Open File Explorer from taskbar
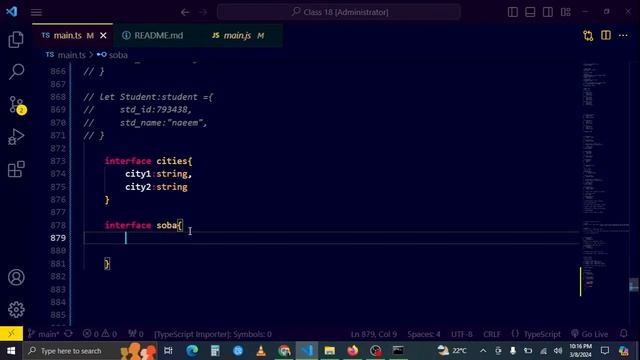Viewport: 640px width, 360px height. [330, 351]
